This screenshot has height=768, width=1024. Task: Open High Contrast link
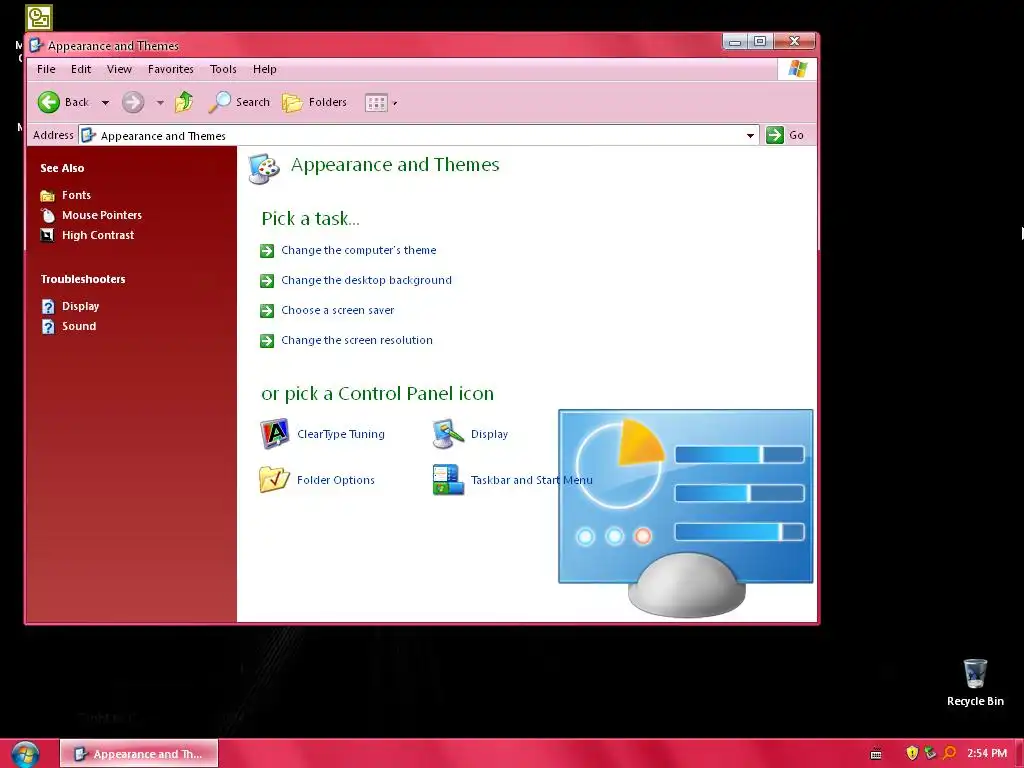point(98,235)
